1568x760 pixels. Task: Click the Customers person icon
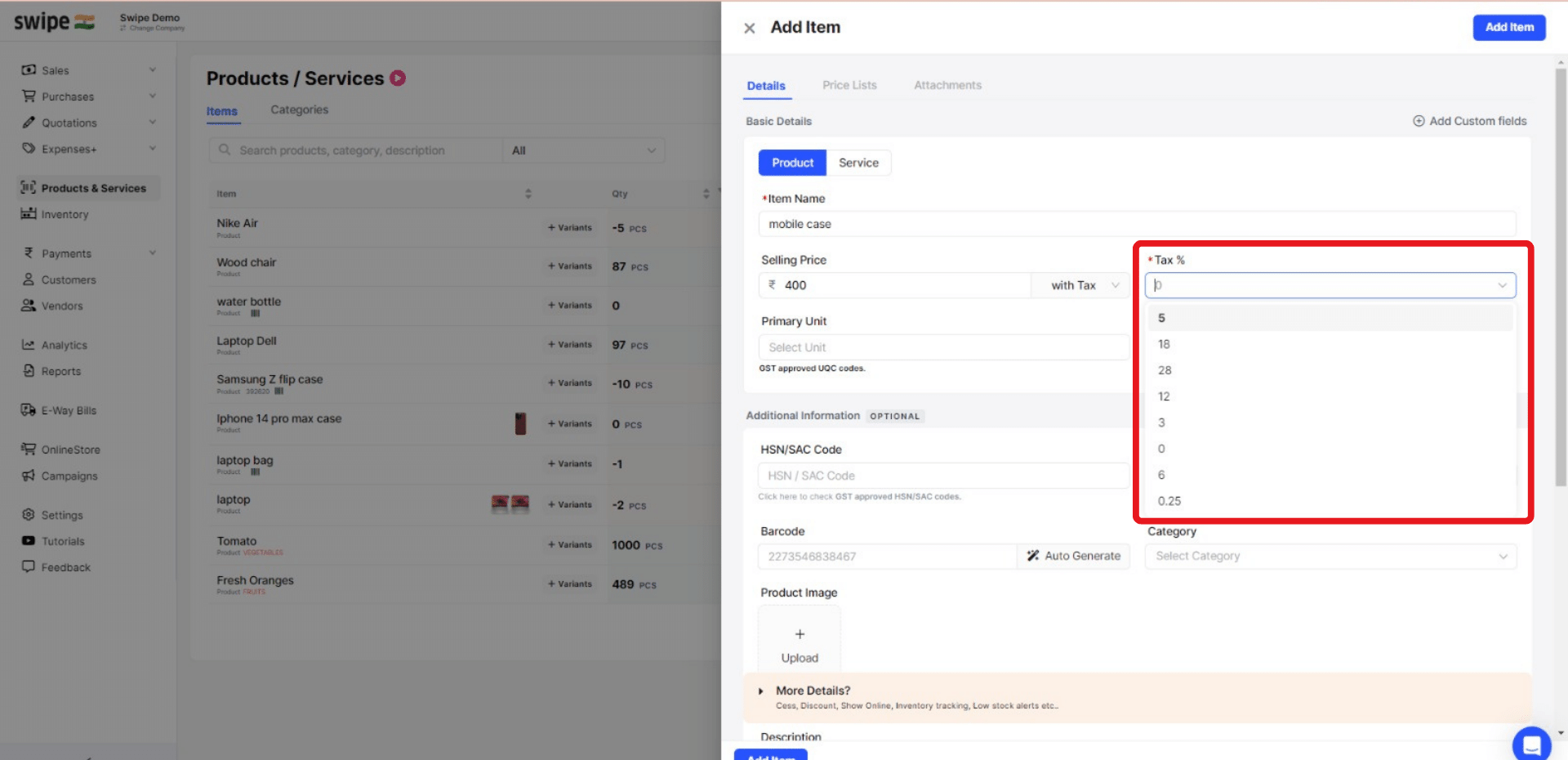click(x=29, y=279)
